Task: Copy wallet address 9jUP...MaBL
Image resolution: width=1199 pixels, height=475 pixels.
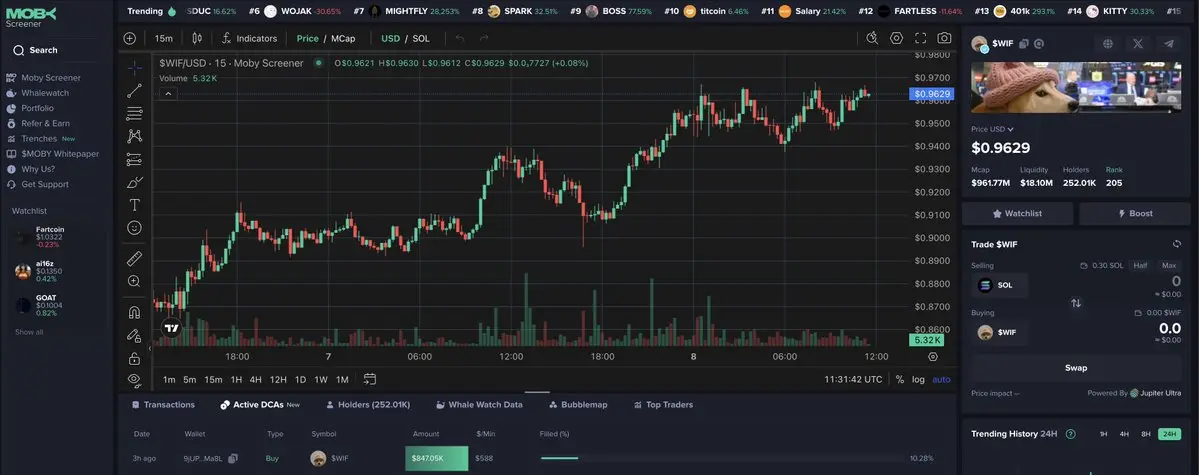Action: [x=233, y=458]
